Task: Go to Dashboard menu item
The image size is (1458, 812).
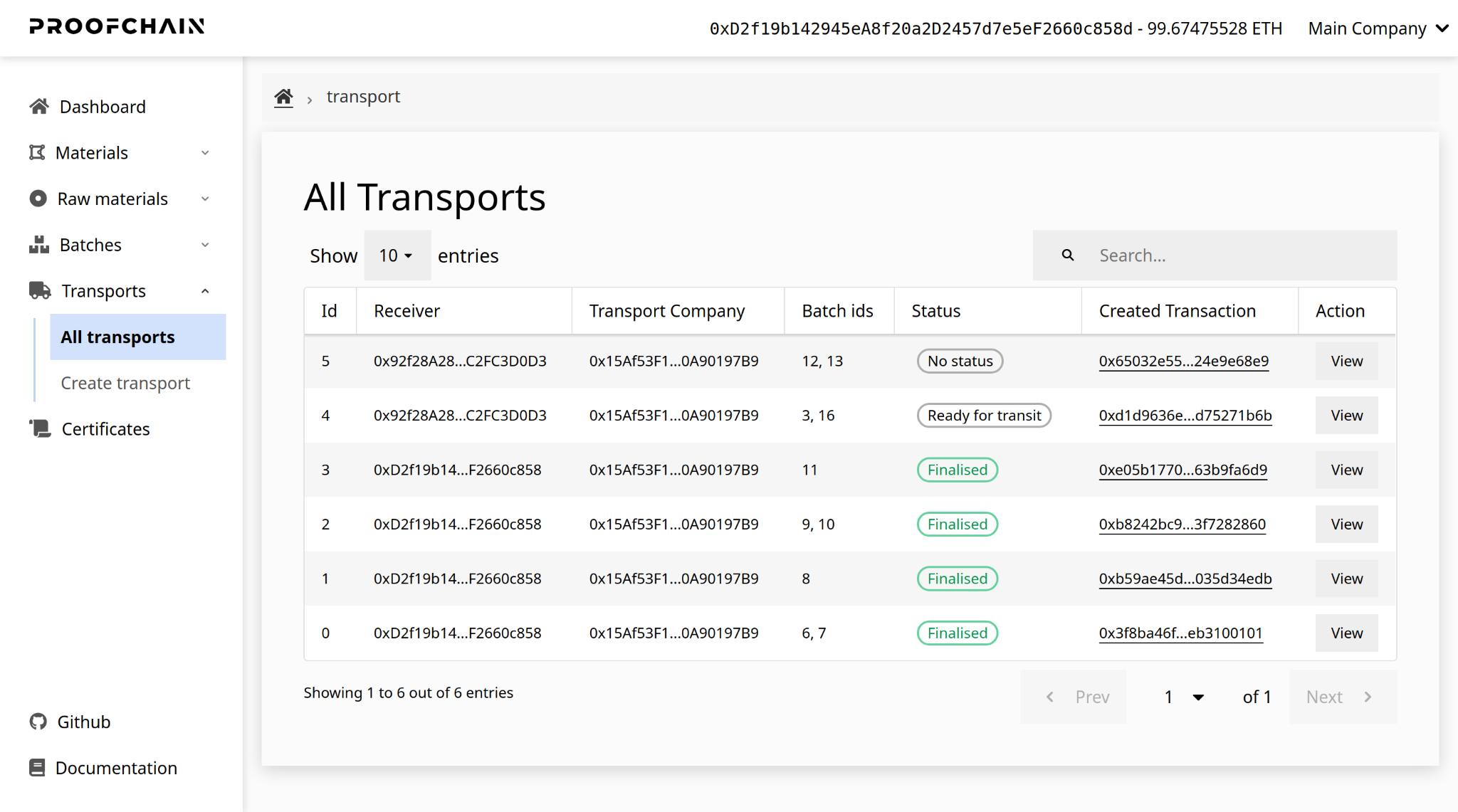Action: [103, 107]
